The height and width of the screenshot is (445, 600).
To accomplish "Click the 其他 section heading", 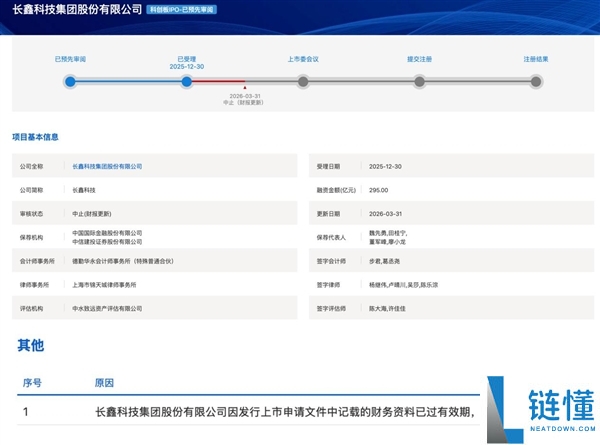I will tap(31, 346).
